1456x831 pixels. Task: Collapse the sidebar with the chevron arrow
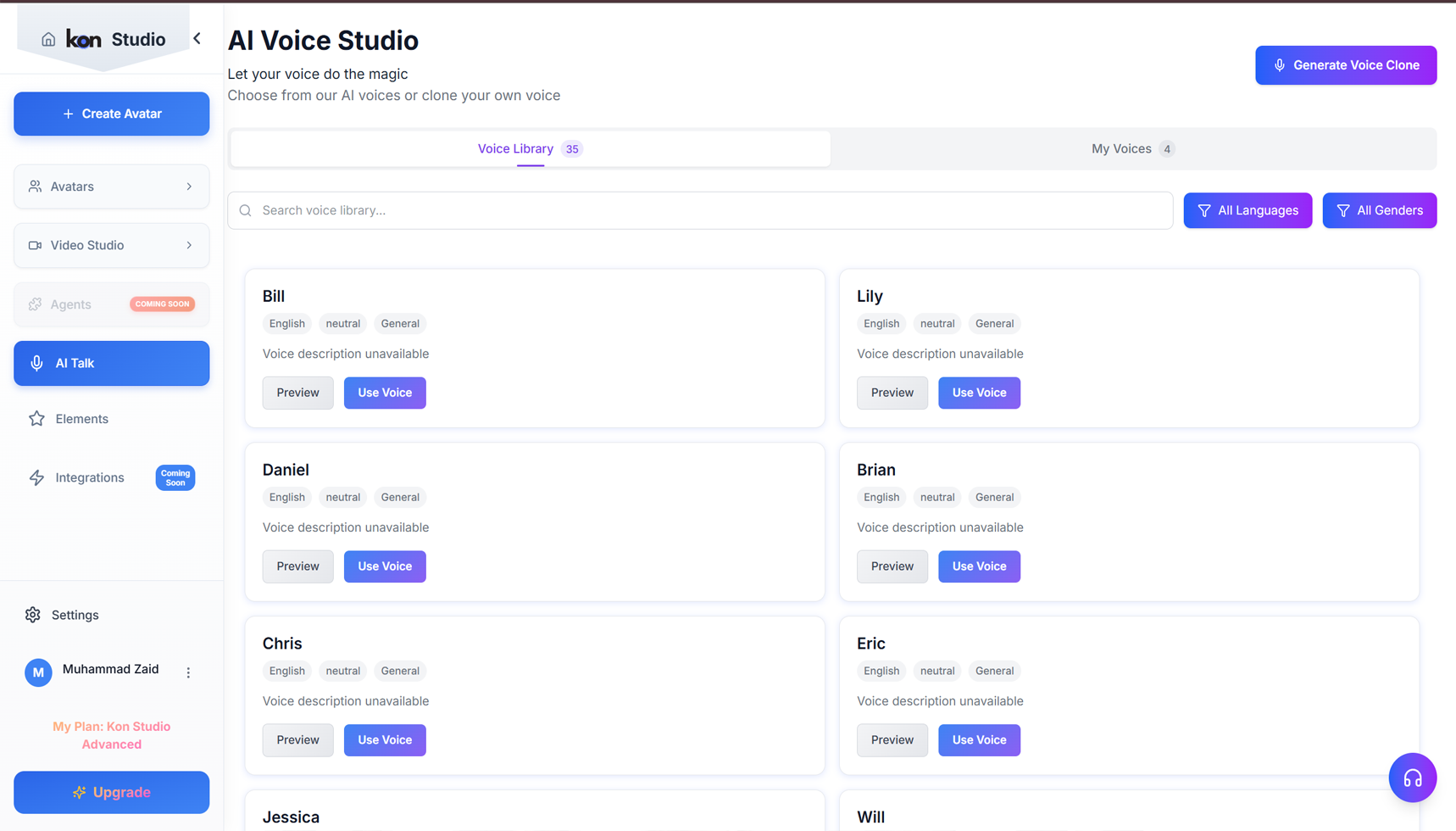[197, 39]
